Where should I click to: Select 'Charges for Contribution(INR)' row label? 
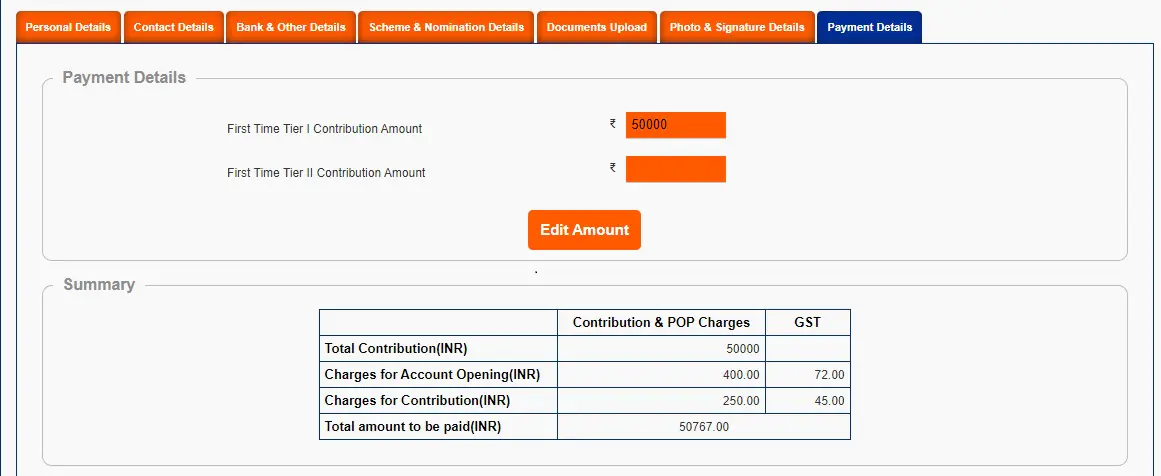[x=417, y=400]
